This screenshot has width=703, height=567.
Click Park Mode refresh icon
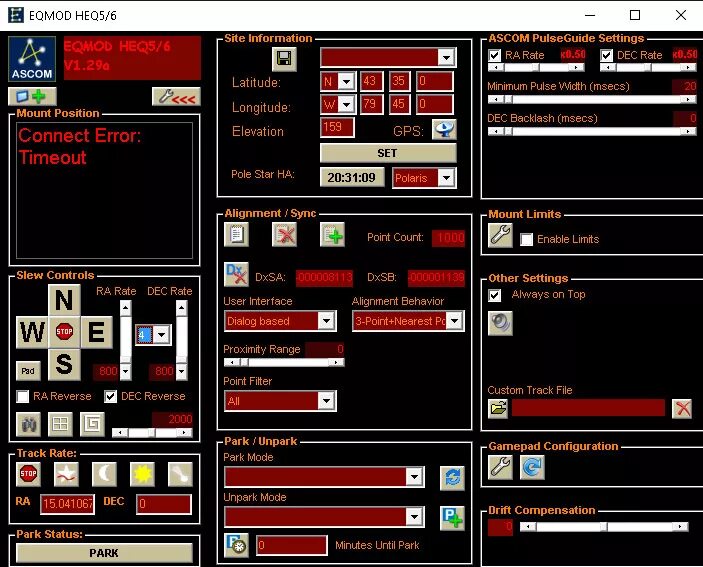pyautogui.click(x=452, y=478)
